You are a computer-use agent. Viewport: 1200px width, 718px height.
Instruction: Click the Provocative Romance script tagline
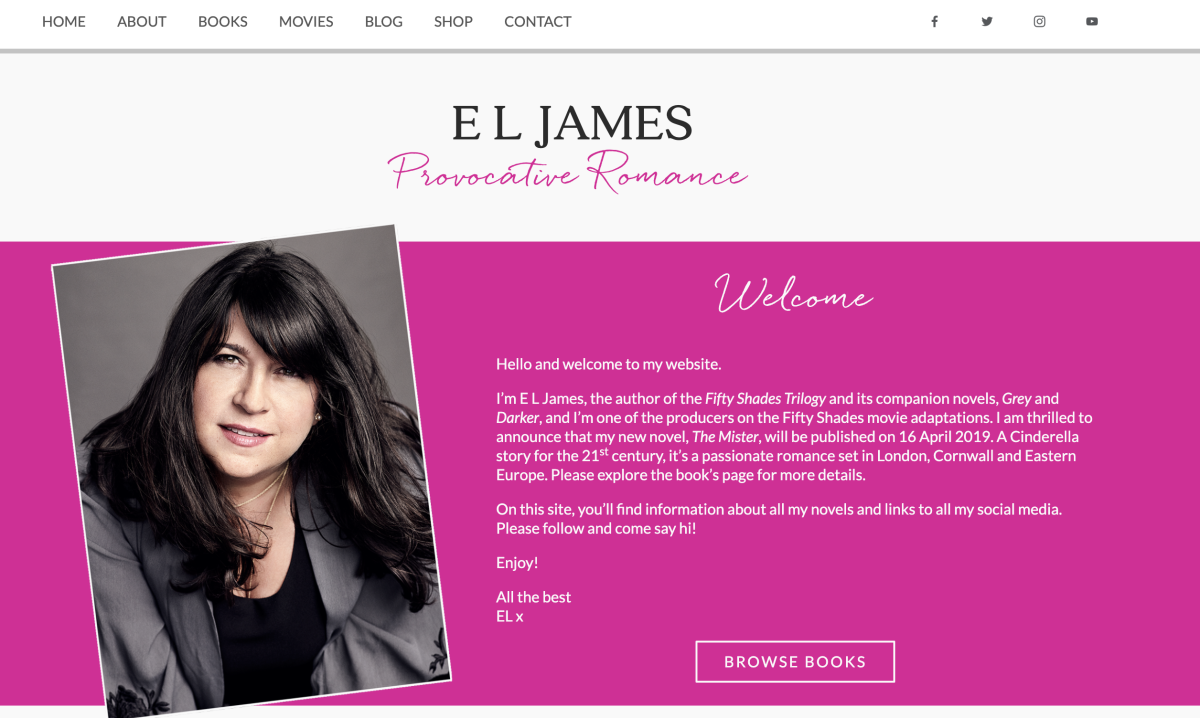coord(568,172)
